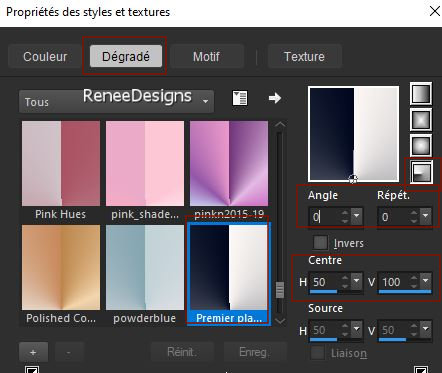Select the sunburst gradient style icon

click(x=421, y=146)
